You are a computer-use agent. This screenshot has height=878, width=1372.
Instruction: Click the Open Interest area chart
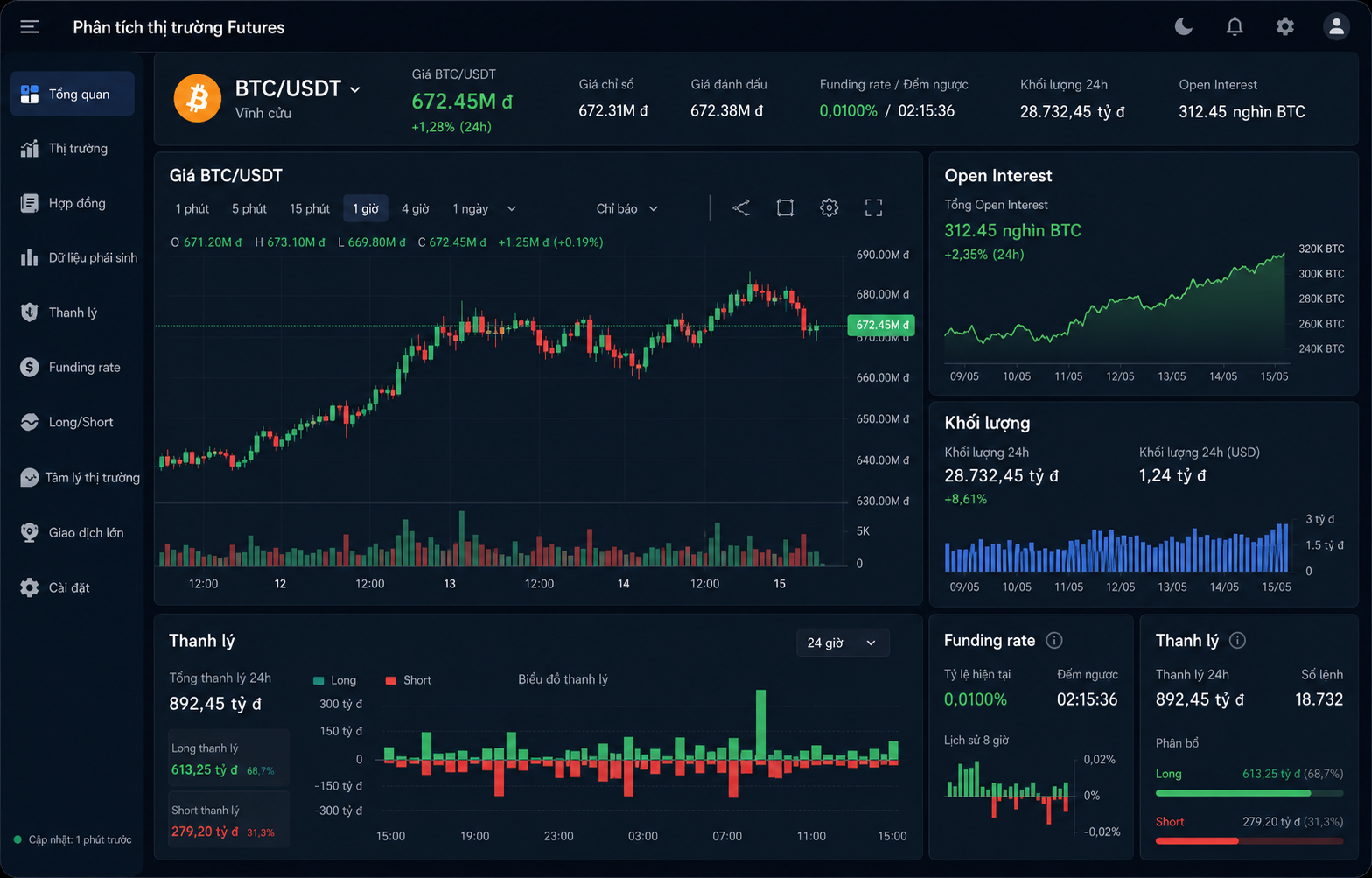tap(1115, 308)
